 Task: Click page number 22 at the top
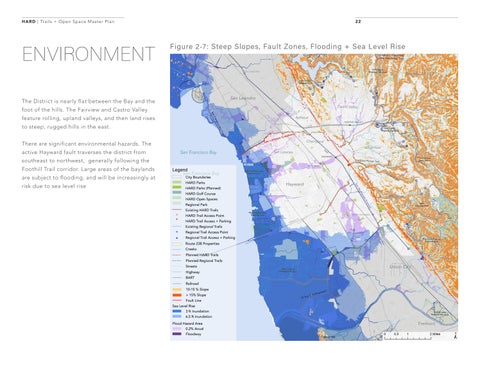[358, 21]
